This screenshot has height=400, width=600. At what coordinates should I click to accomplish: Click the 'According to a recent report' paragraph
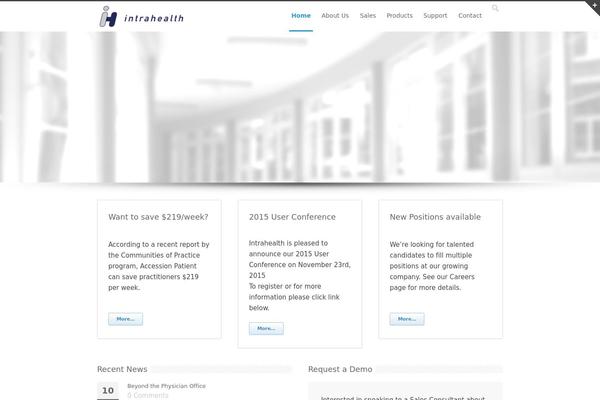(159, 266)
